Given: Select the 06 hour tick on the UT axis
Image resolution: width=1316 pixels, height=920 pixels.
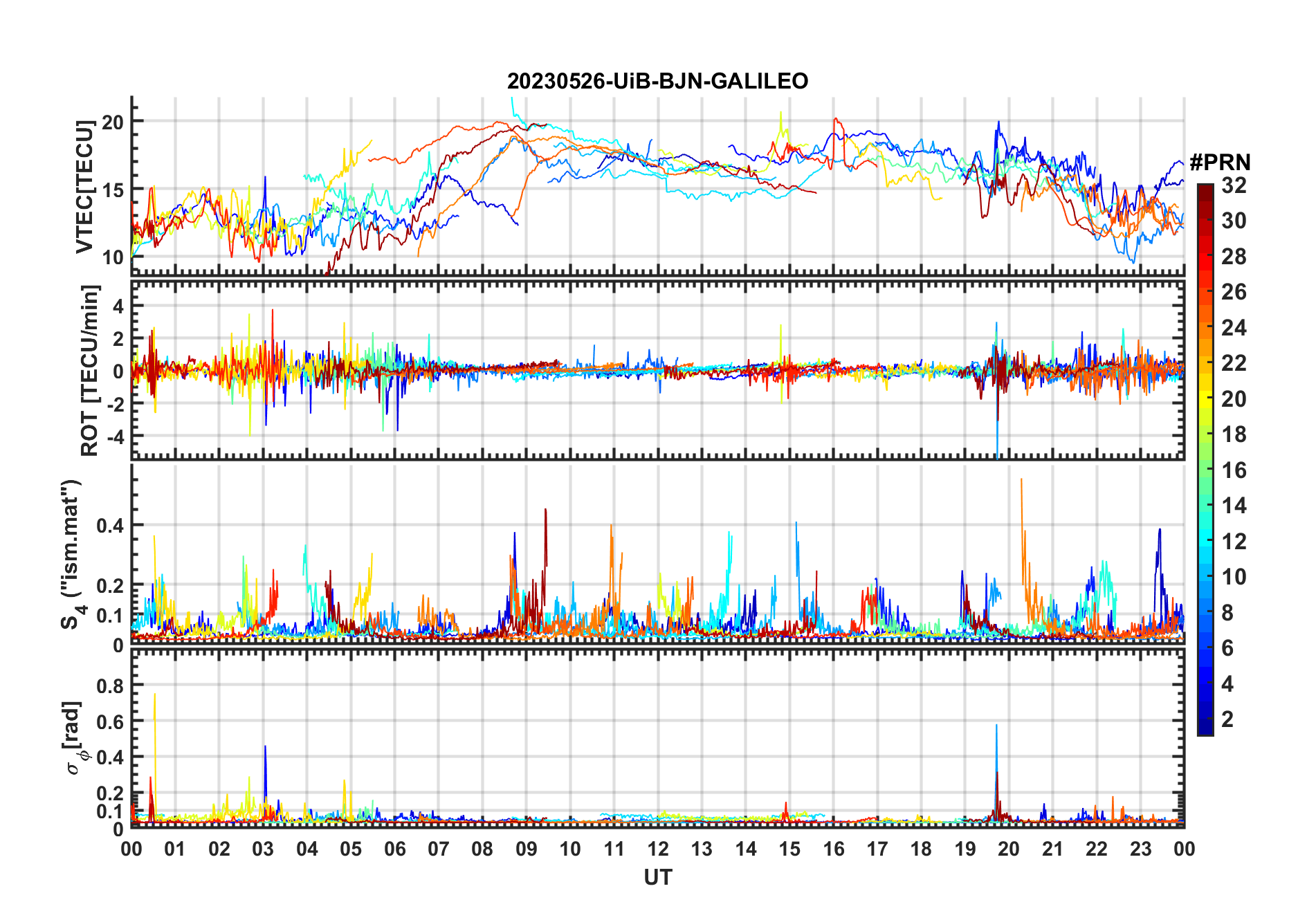Looking at the screenshot, I should click(x=394, y=849).
